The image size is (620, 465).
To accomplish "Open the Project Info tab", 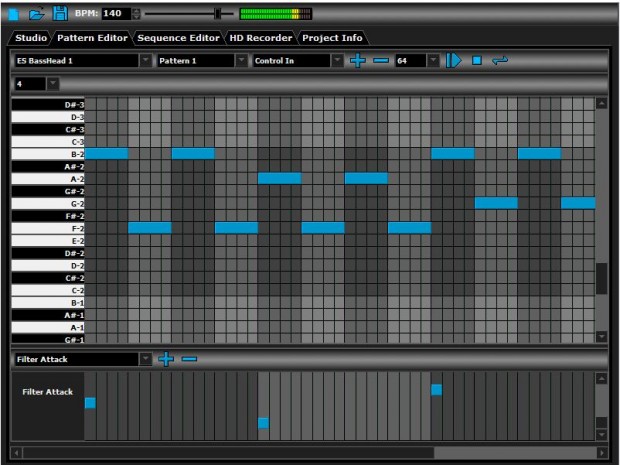I will coord(332,38).
